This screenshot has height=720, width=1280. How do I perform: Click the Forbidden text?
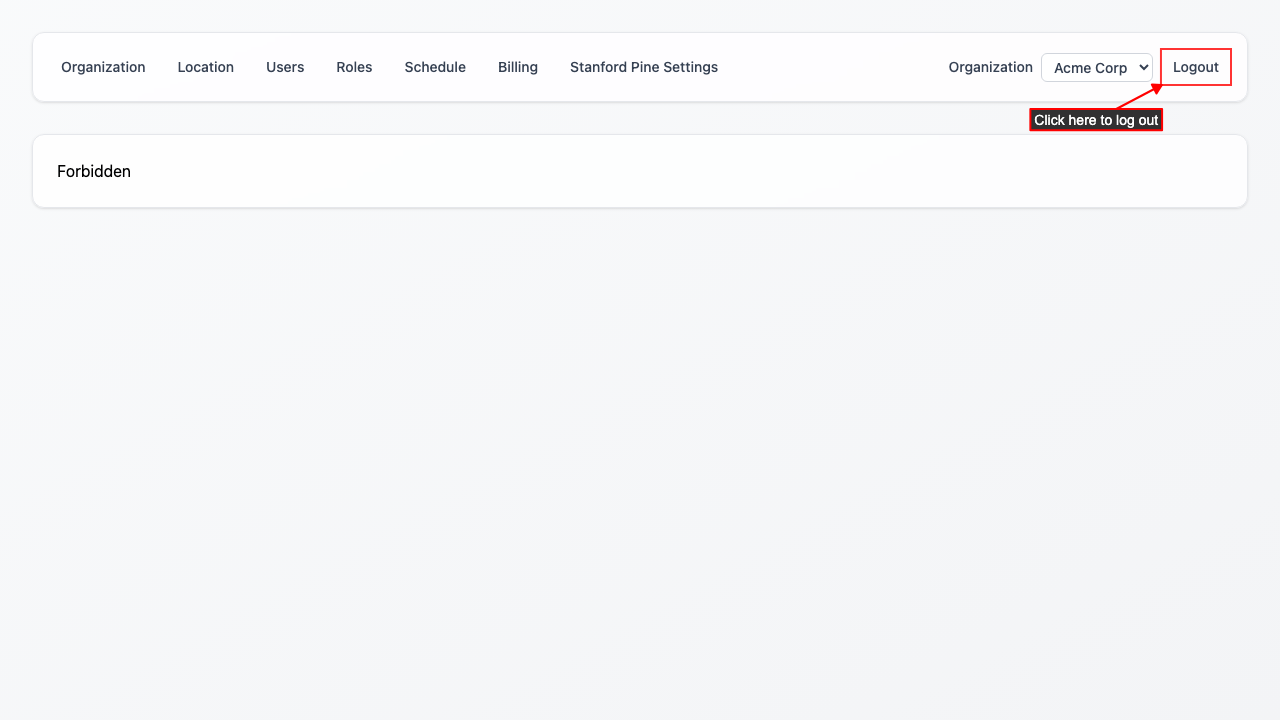pos(94,171)
